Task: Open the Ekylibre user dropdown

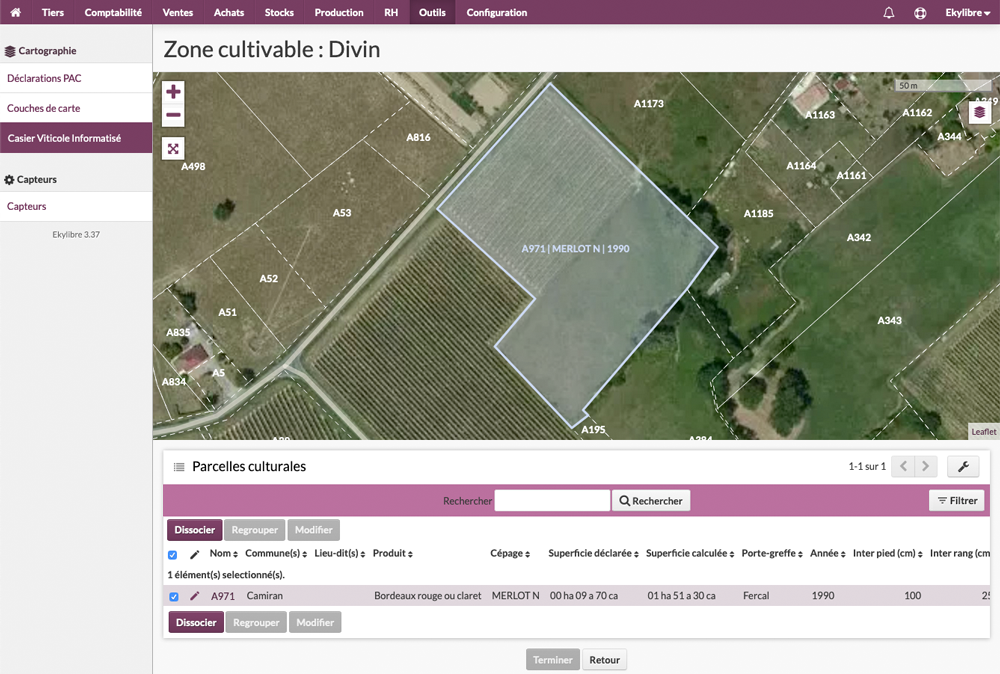Action: coord(967,13)
